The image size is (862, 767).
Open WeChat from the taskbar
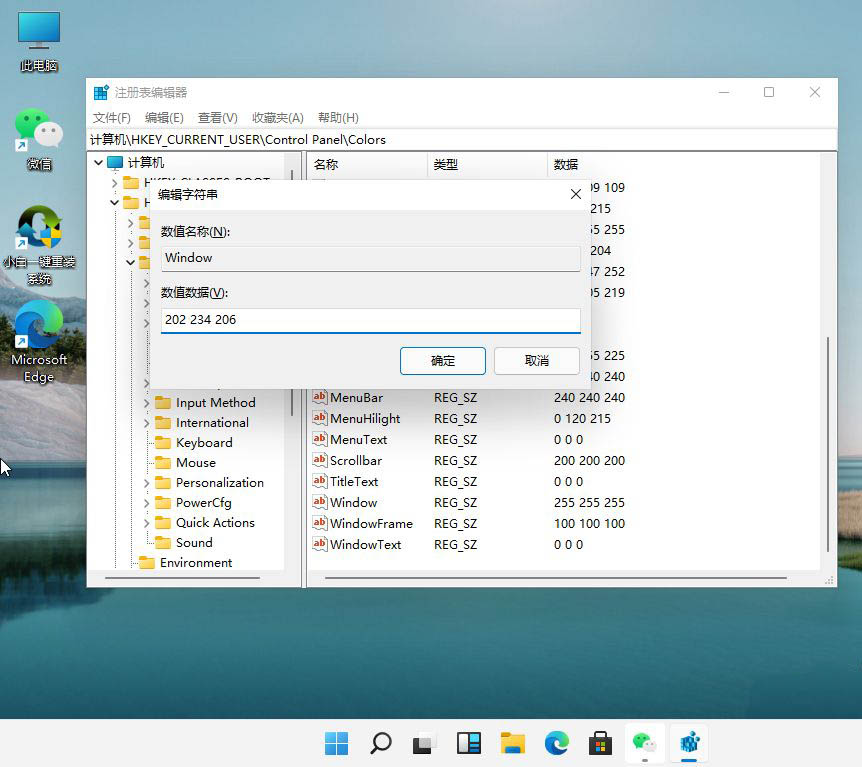click(x=644, y=743)
